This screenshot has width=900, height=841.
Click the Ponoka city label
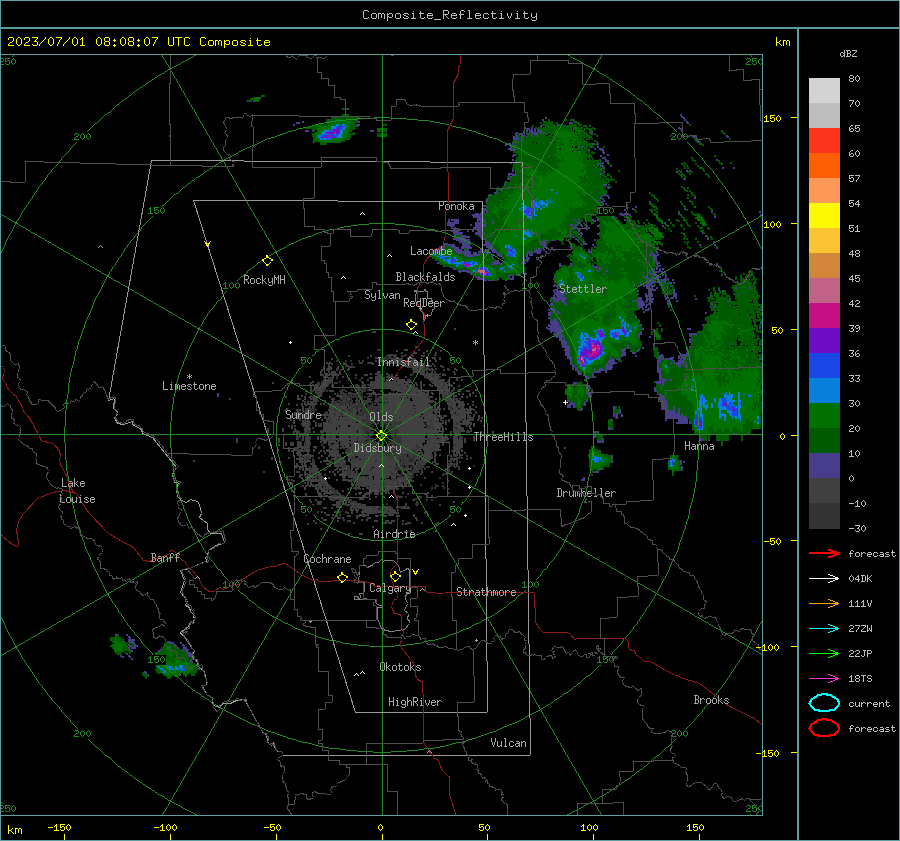pyautogui.click(x=456, y=206)
